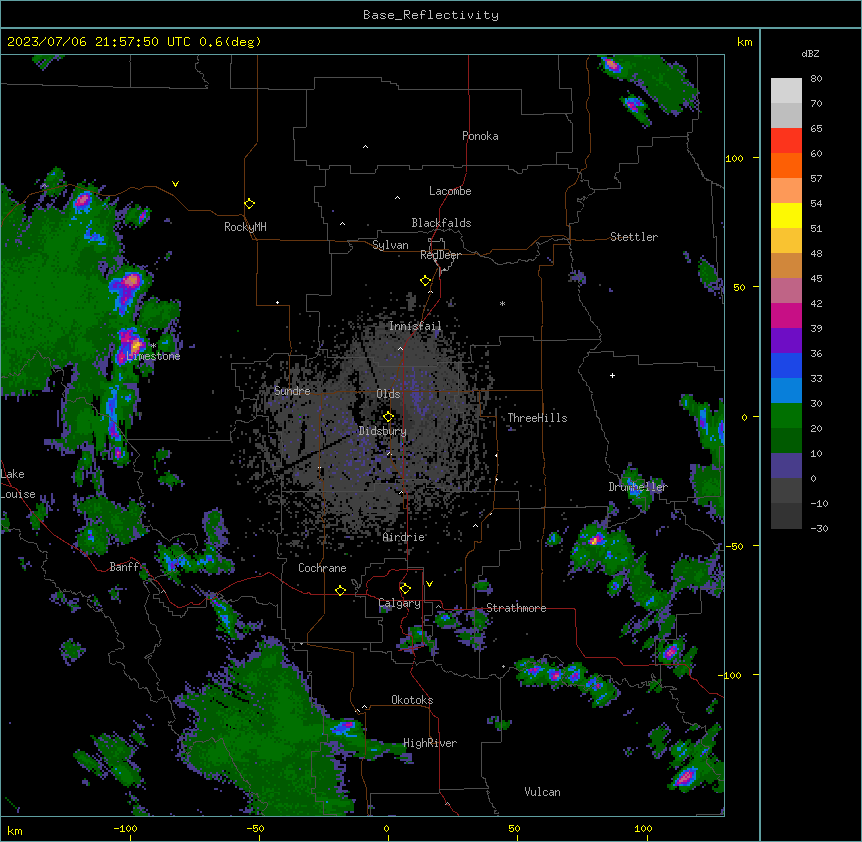Click the Banff label

pos(124,567)
